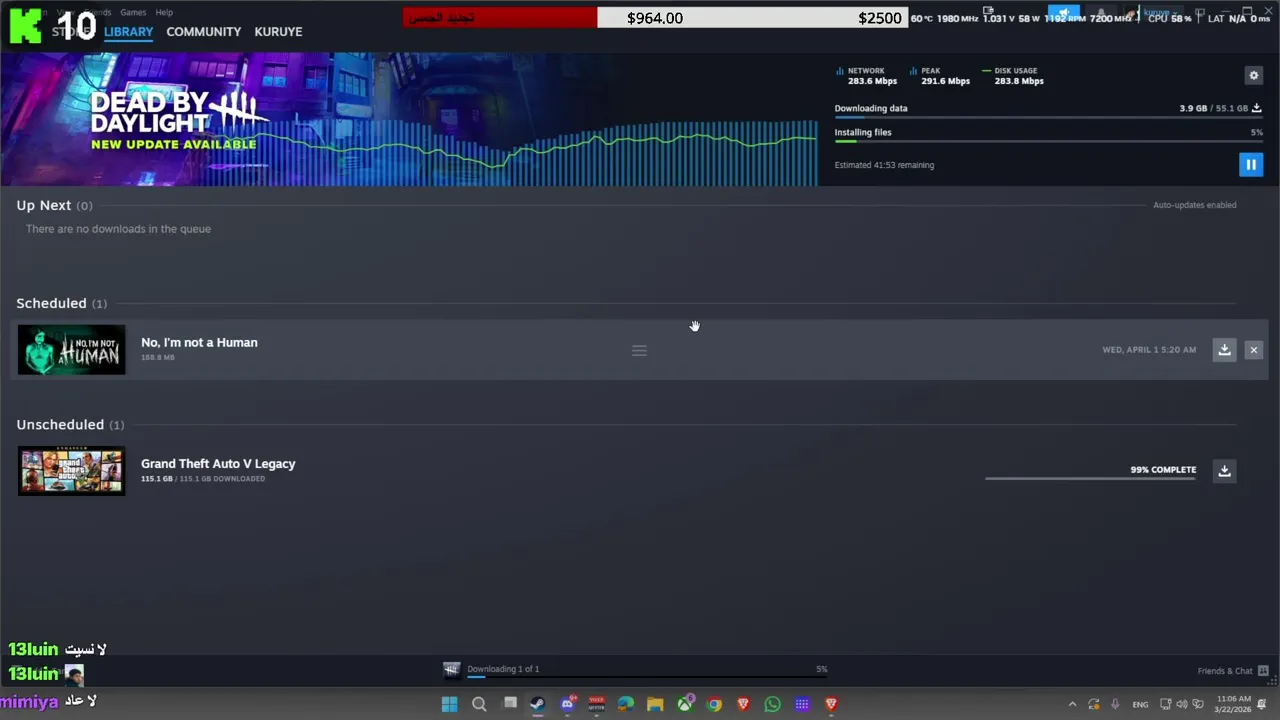
Task: Open Friends & Chat panel
Action: pos(1233,670)
